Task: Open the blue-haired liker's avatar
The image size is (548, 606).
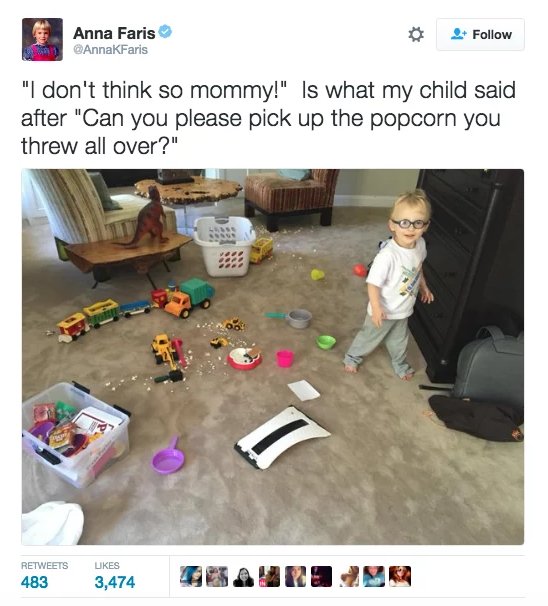Action: [191, 576]
